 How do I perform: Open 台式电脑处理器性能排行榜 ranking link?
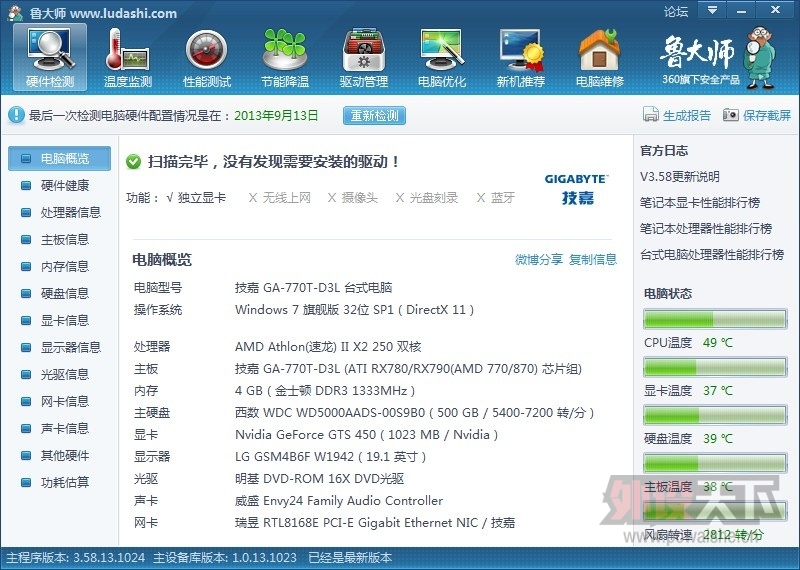(712, 255)
